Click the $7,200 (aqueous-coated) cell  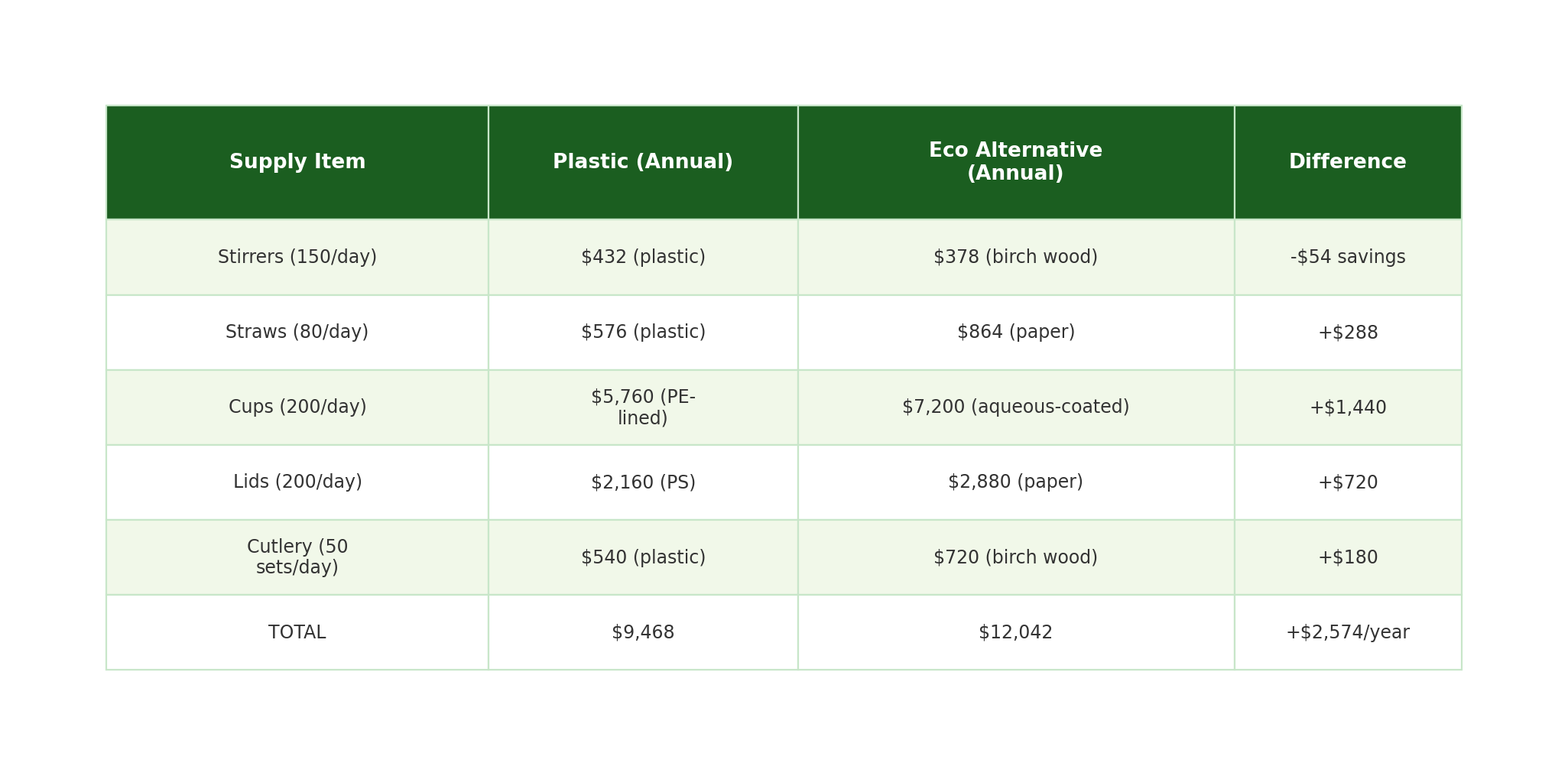tap(1015, 407)
